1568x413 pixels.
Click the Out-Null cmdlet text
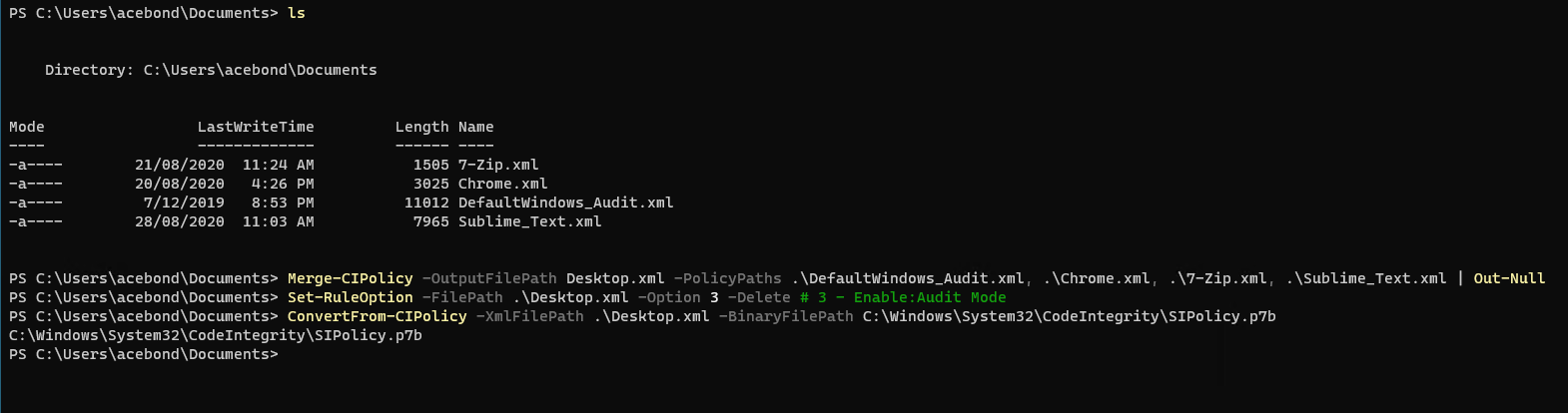(1509, 278)
